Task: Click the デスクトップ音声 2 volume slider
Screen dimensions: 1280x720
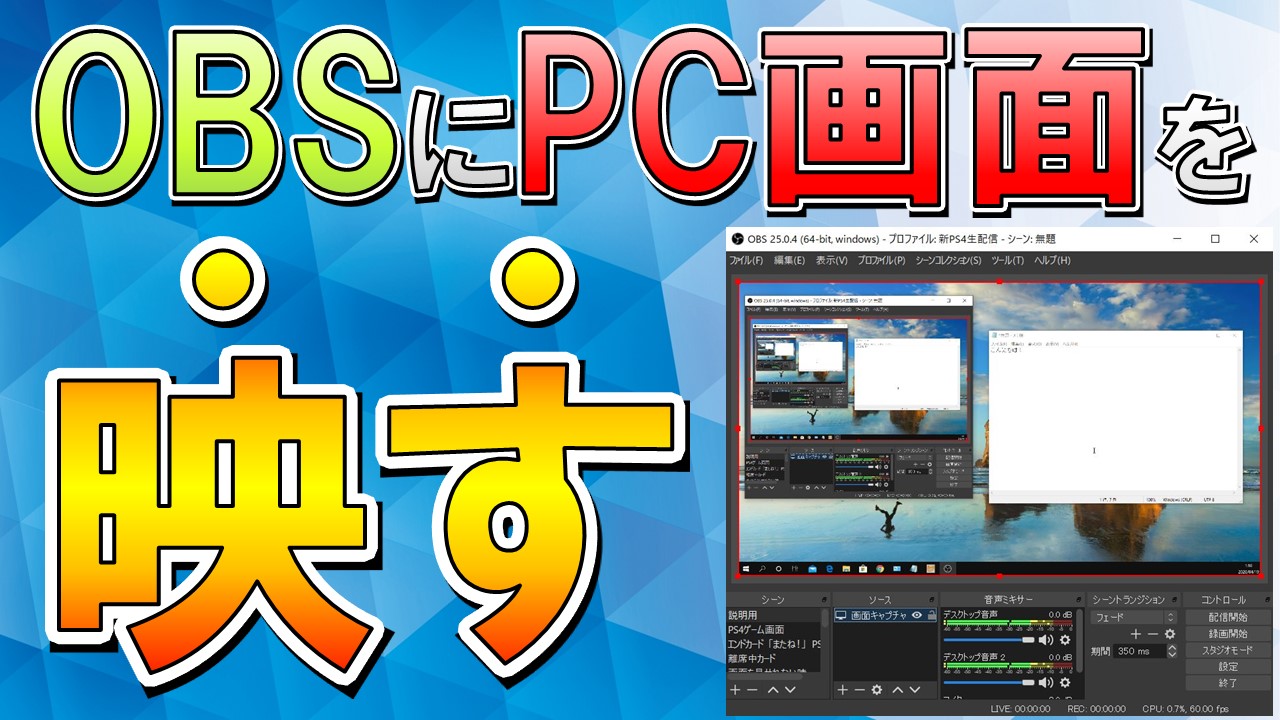Action: pos(988,682)
